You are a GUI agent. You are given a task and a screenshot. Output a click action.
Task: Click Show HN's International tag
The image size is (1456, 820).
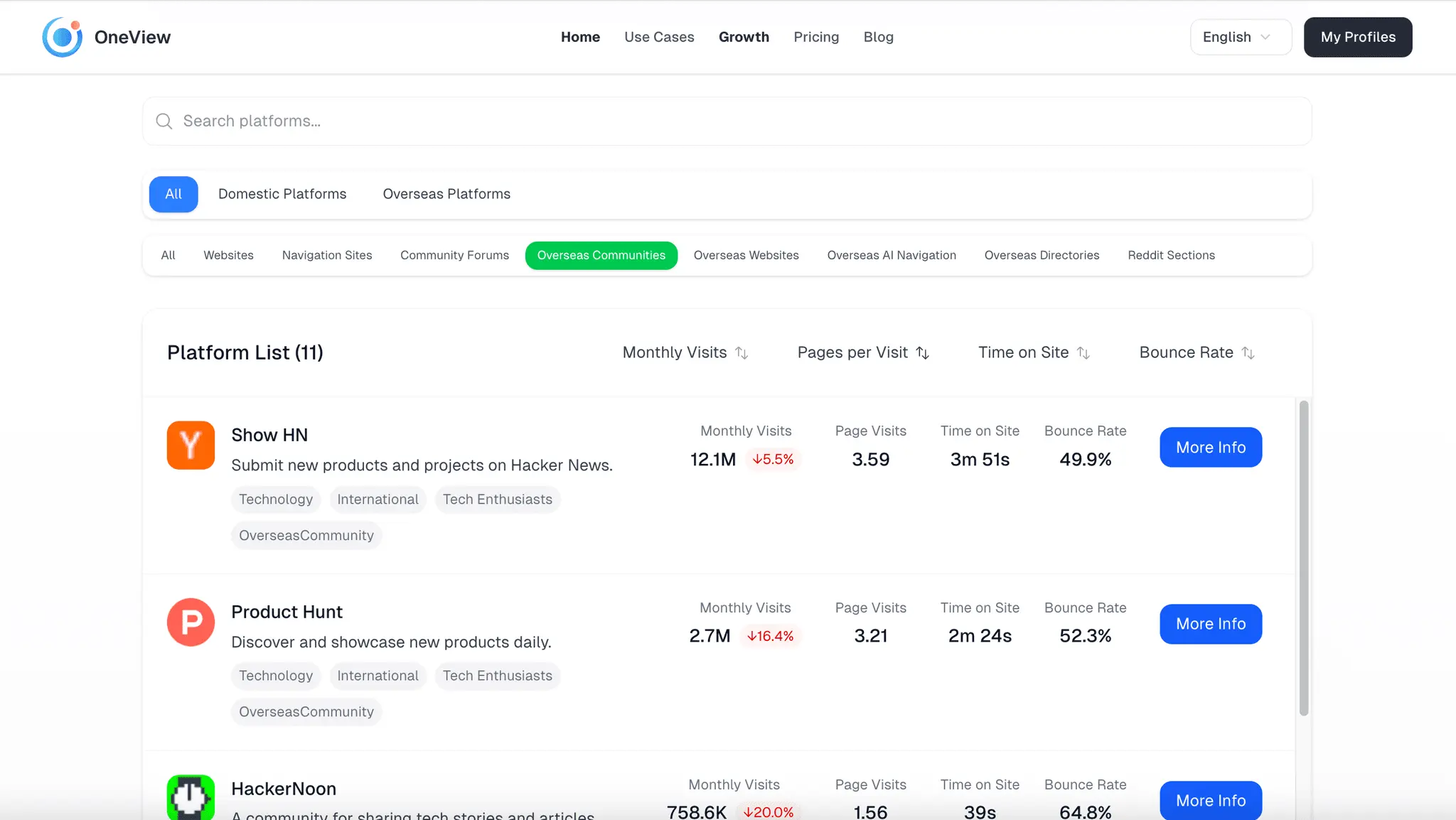pos(378,500)
